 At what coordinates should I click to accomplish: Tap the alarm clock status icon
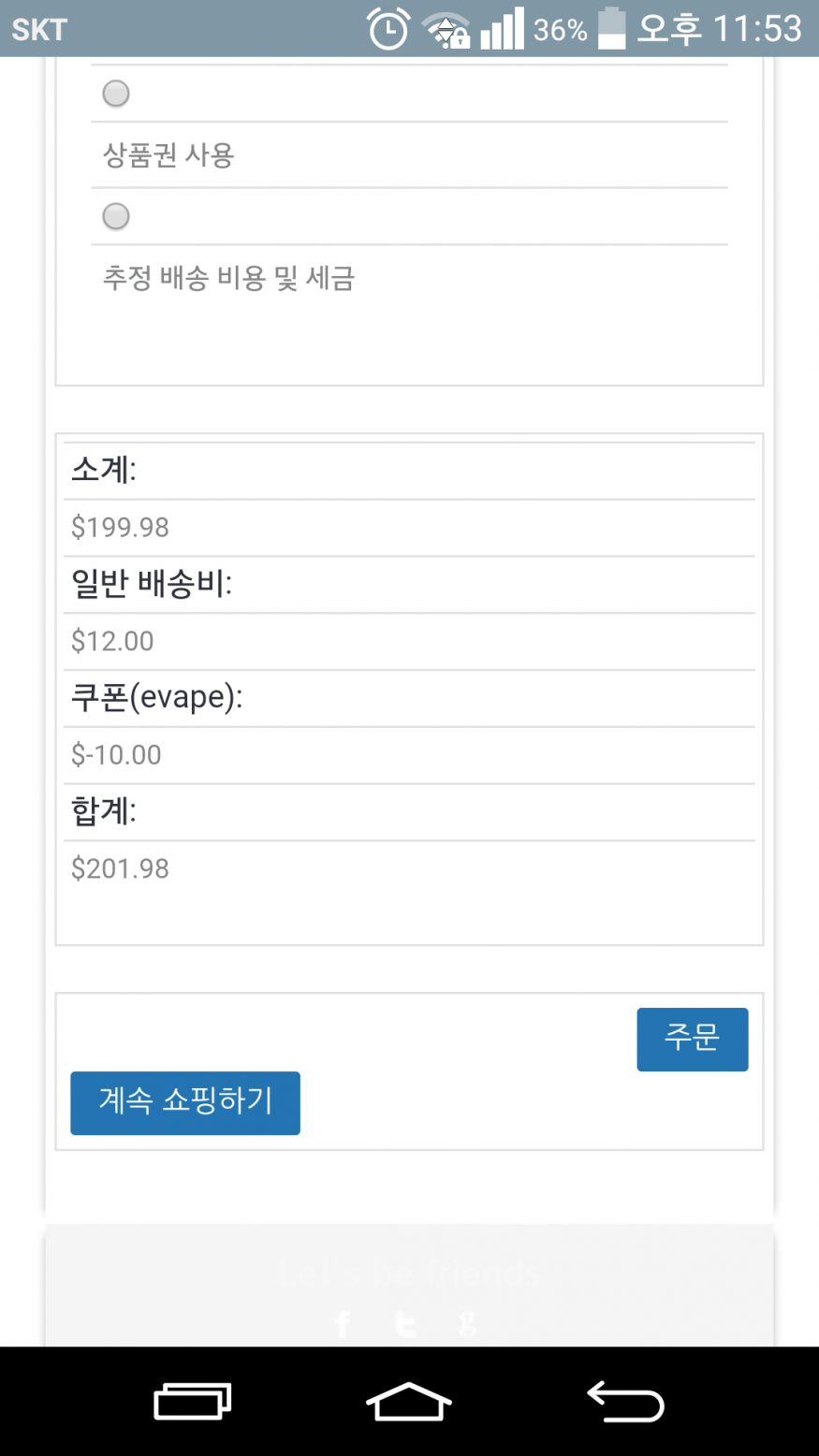[388, 29]
